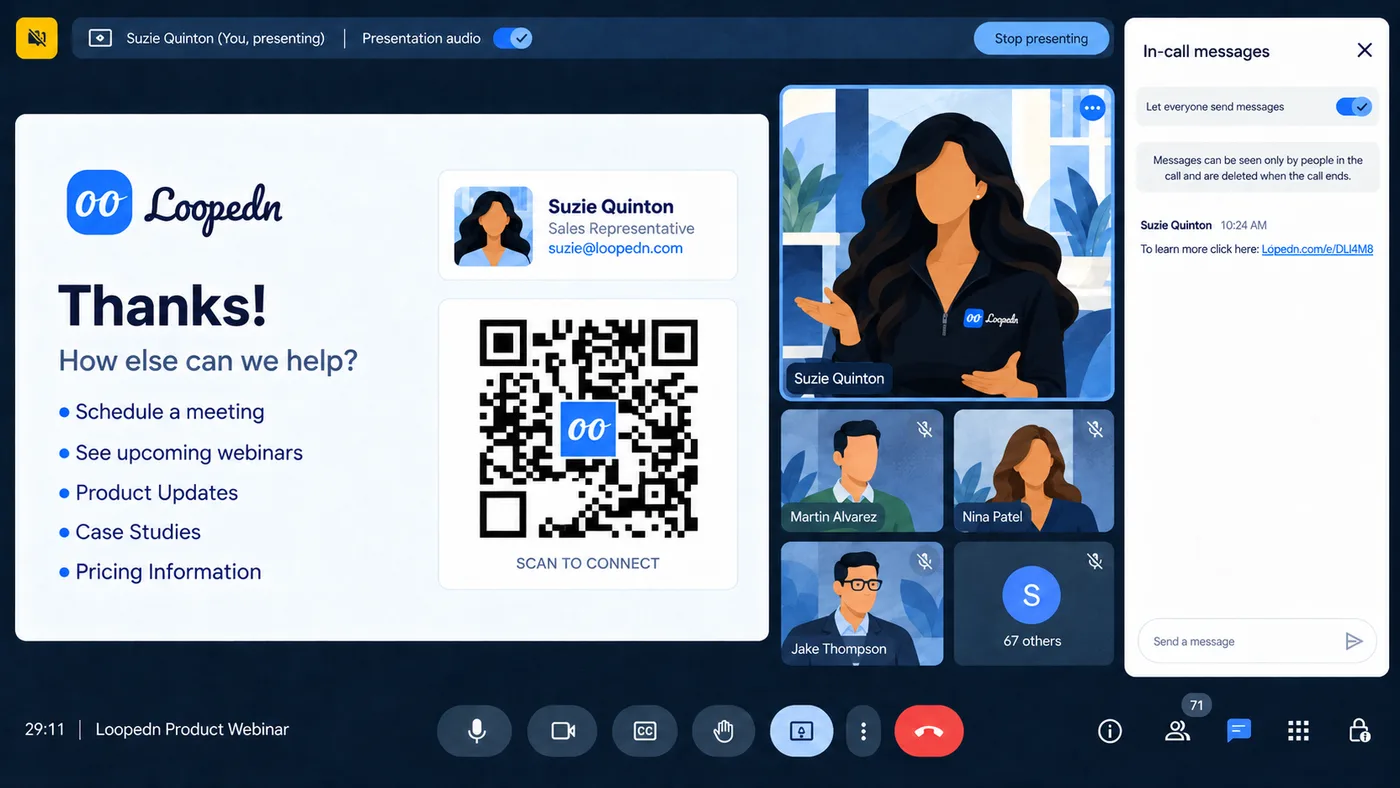Click 'See upcoming webinars' bullet

click(x=189, y=453)
